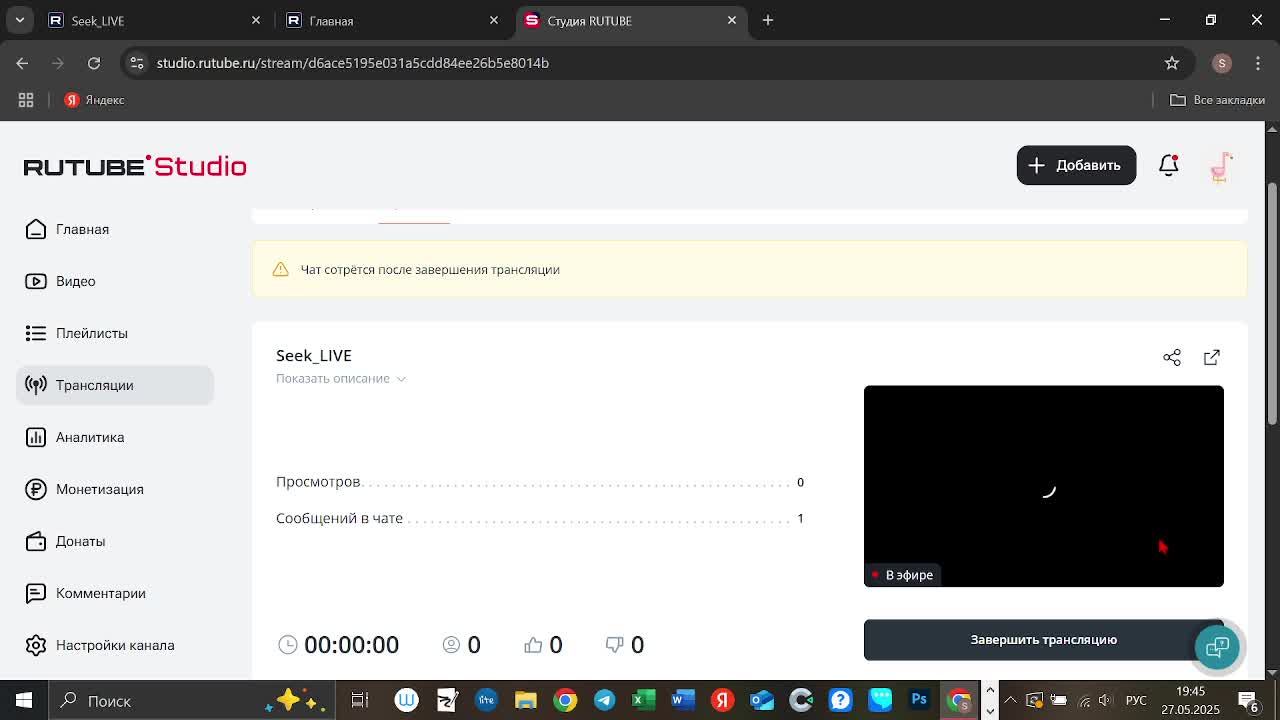This screenshot has width=1280, height=720.
Task: Open a new browser tab
Action: 768,20
